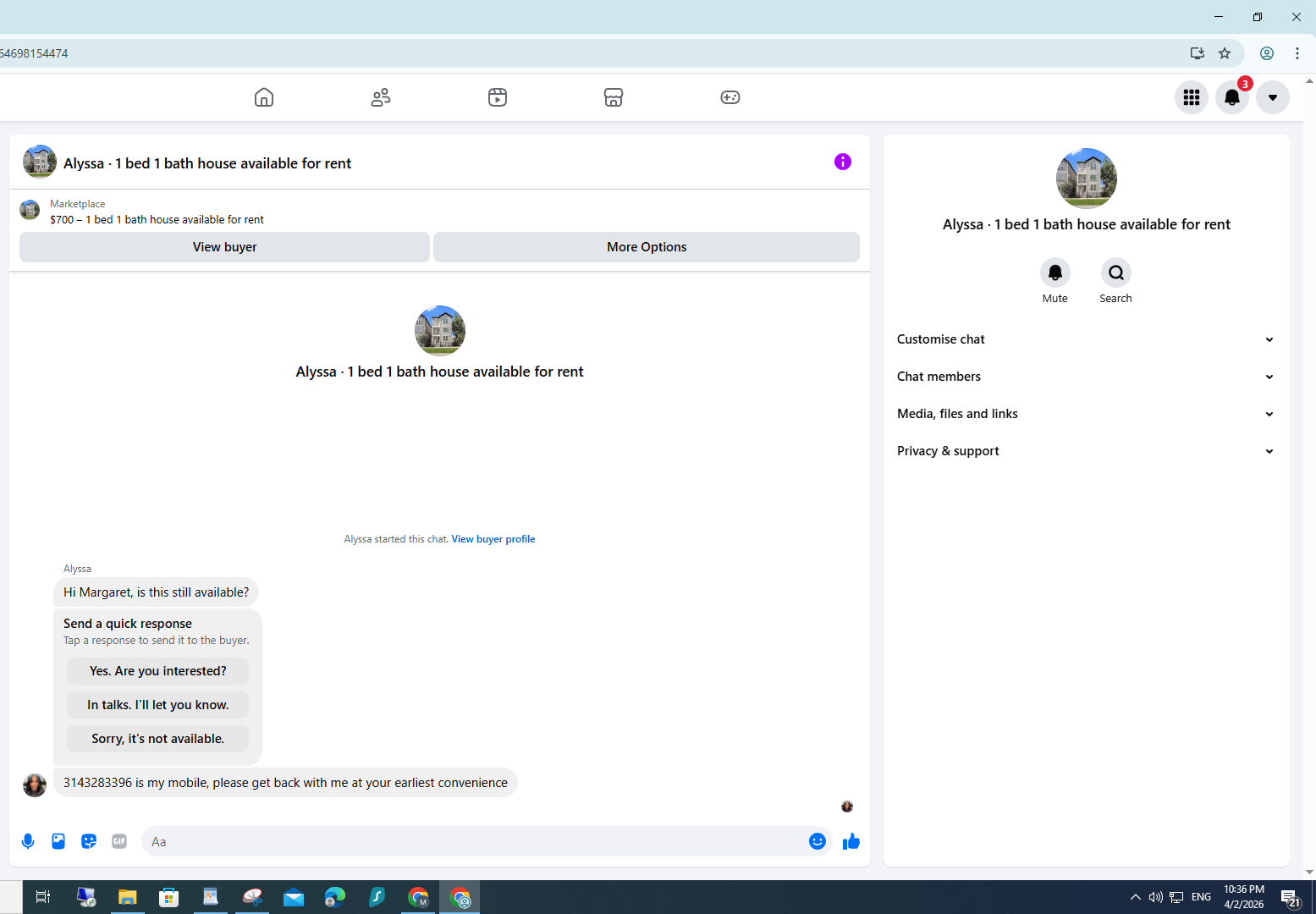Click More Options button

click(x=647, y=247)
